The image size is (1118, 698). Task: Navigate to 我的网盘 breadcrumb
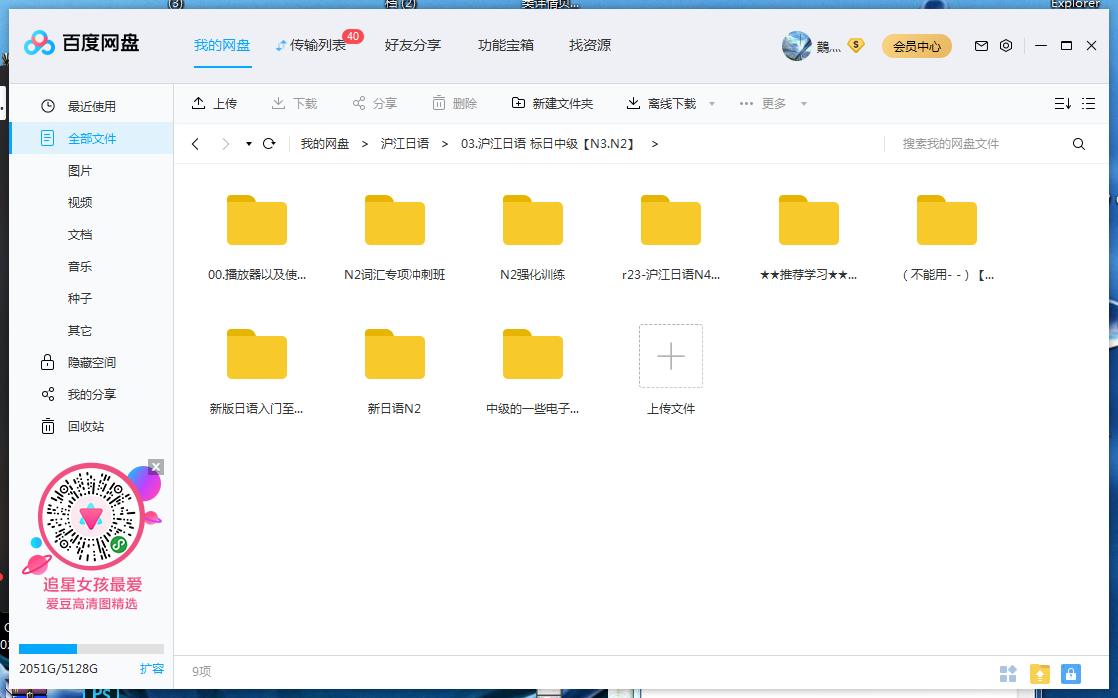(324, 144)
